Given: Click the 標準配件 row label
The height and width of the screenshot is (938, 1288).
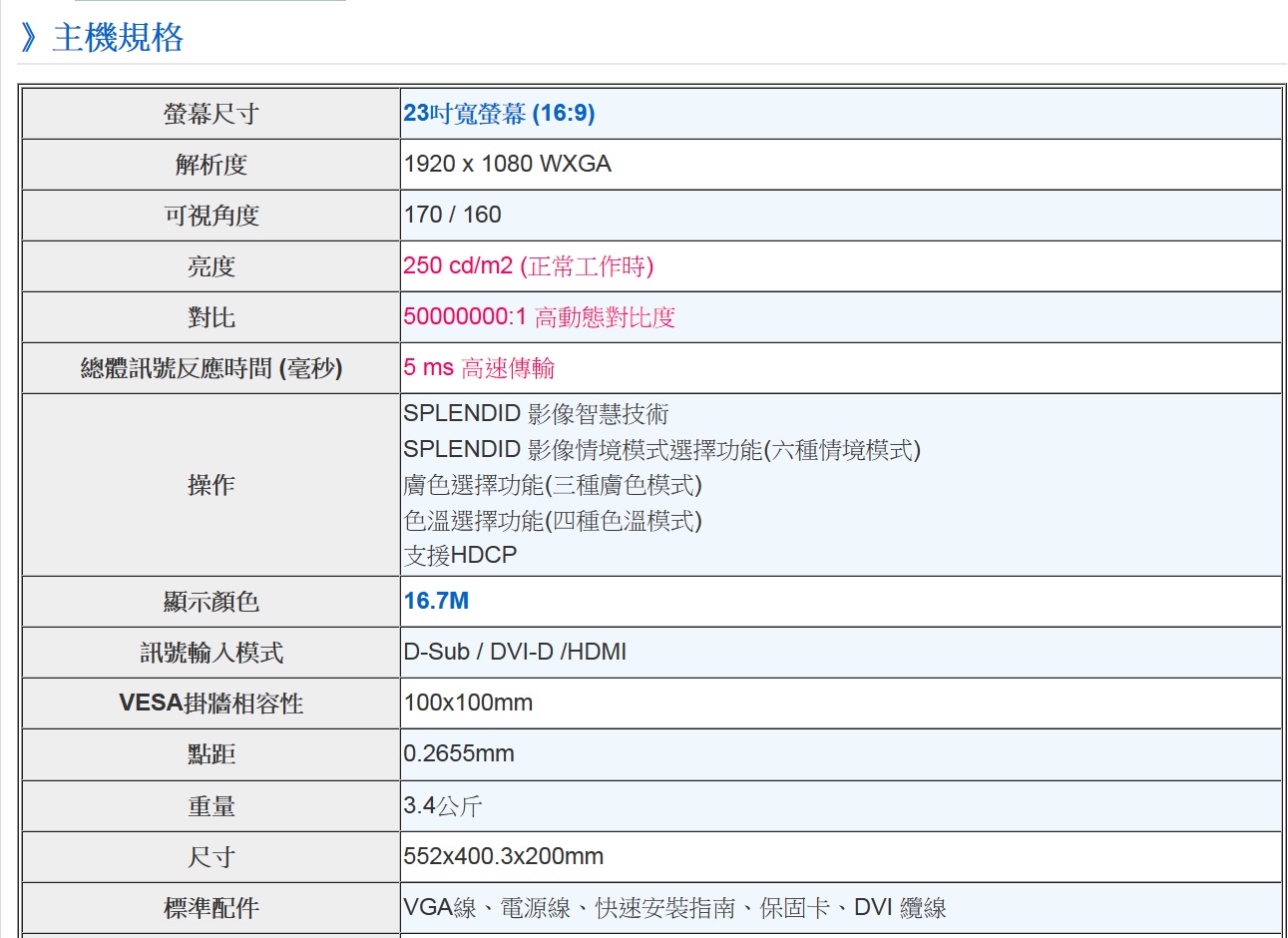Looking at the screenshot, I should click(212, 908).
